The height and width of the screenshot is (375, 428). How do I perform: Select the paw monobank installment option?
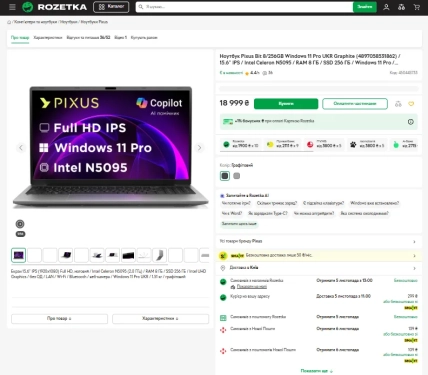(x=367, y=145)
